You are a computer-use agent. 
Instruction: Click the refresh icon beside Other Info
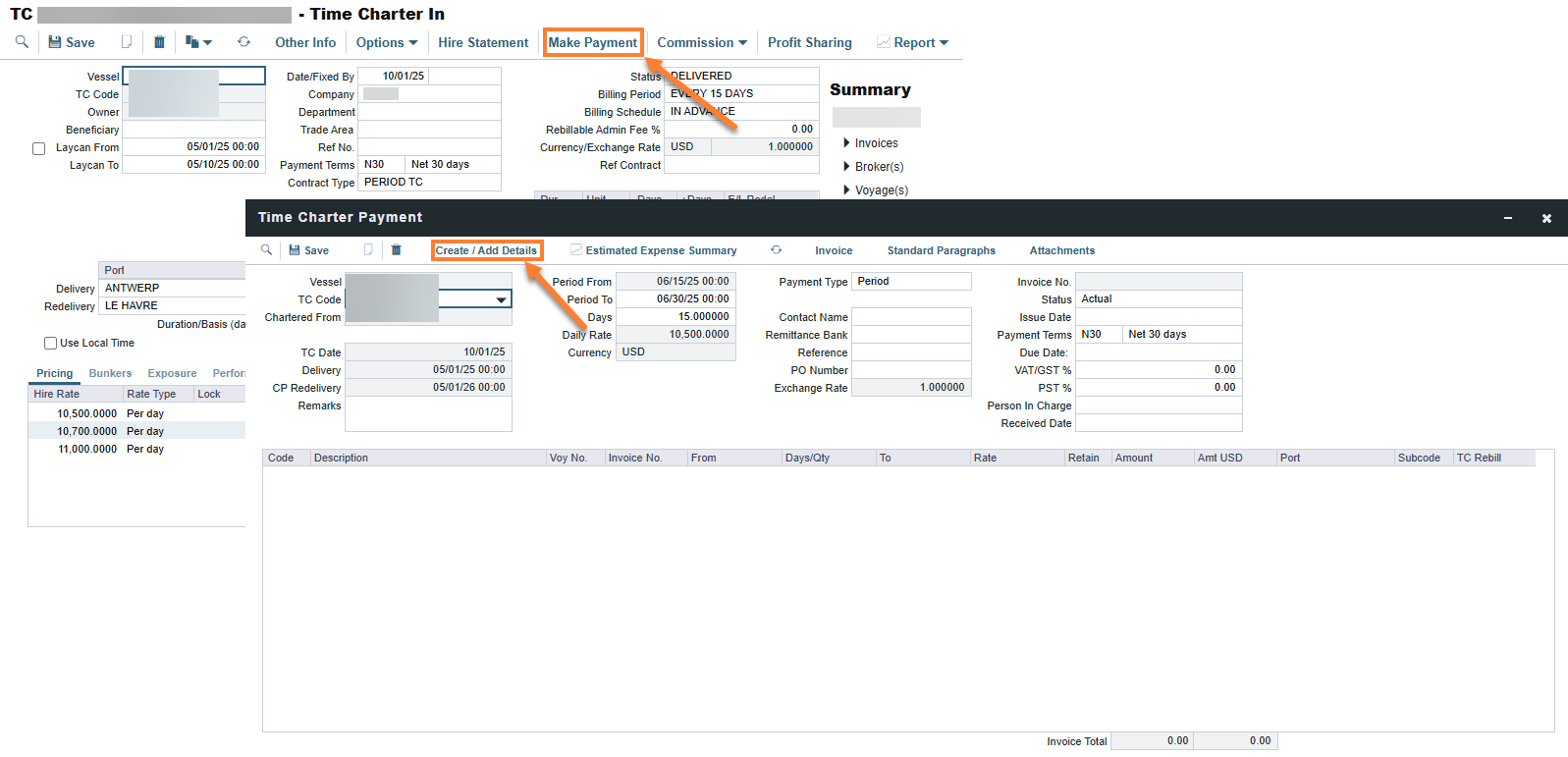[243, 42]
